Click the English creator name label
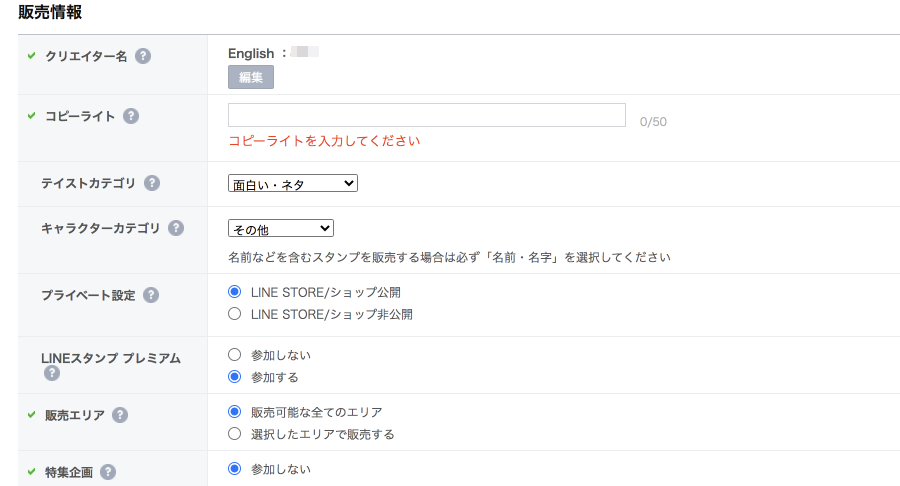 point(251,53)
